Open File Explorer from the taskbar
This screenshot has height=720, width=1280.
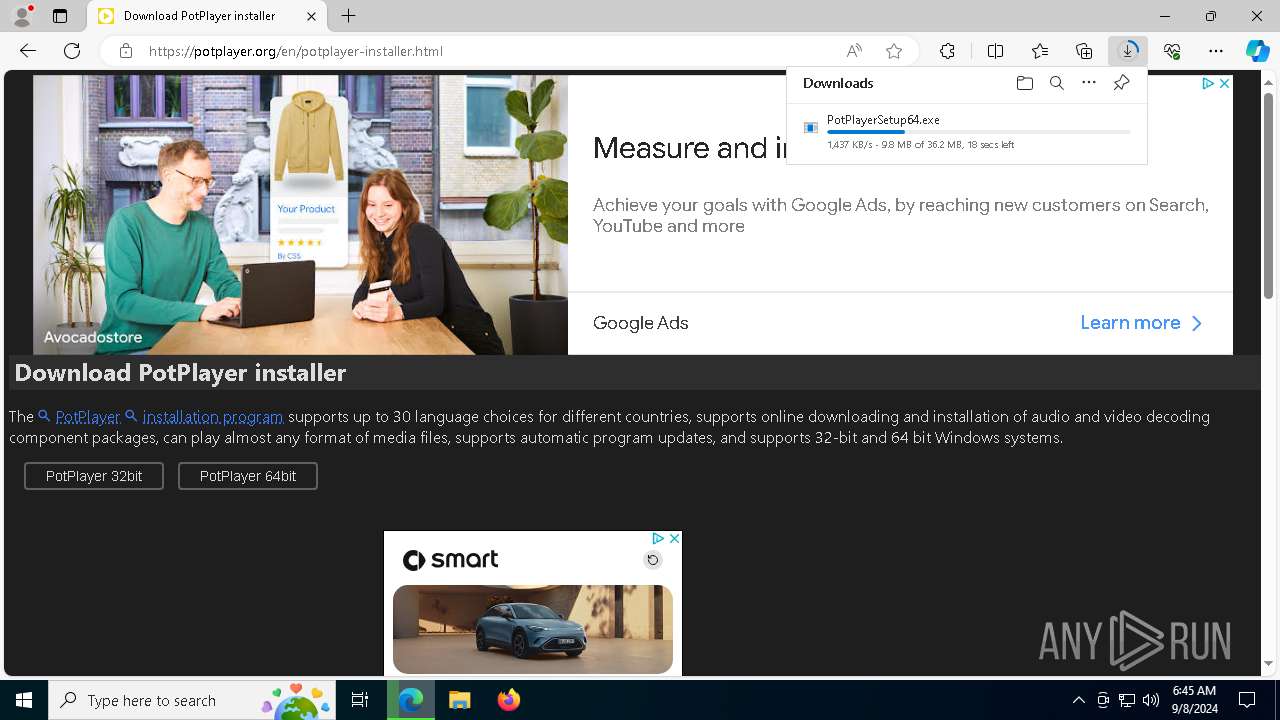459,700
